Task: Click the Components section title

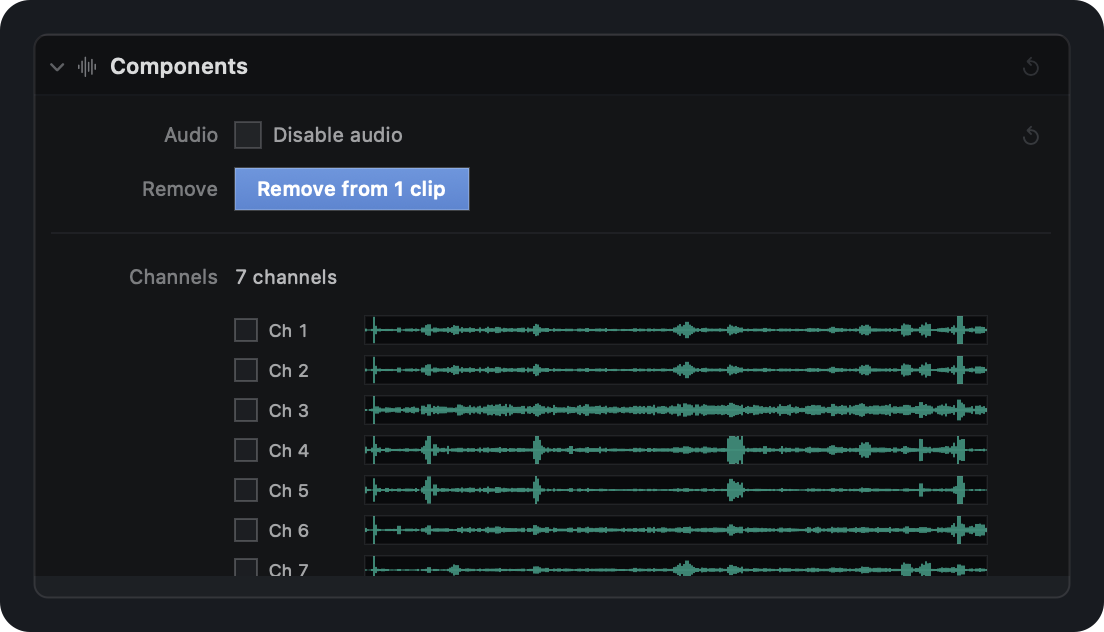Action: (179, 67)
